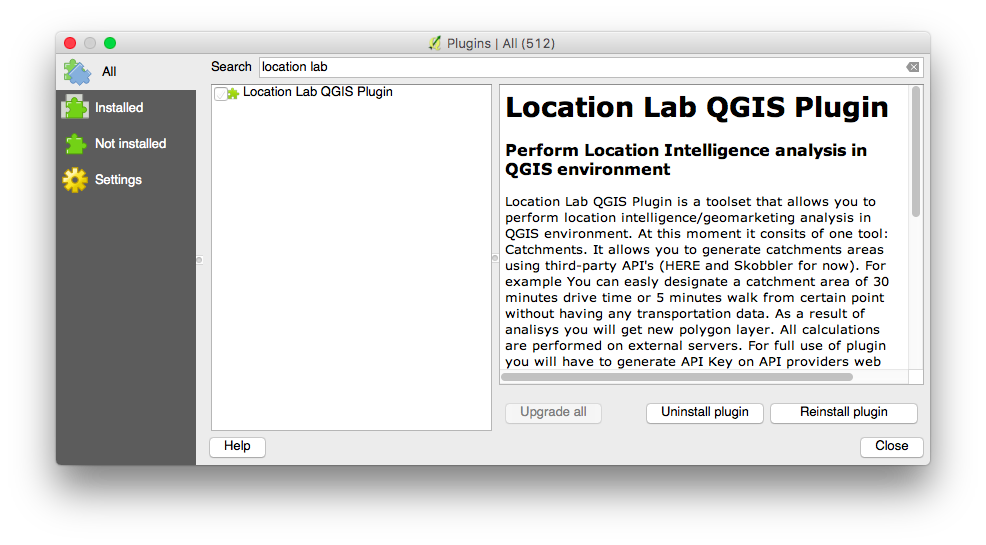Open the Installed plugins puzzle icon
Image resolution: width=986 pixels, height=545 pixels.
pyautogui.click(x=75, y=107)
